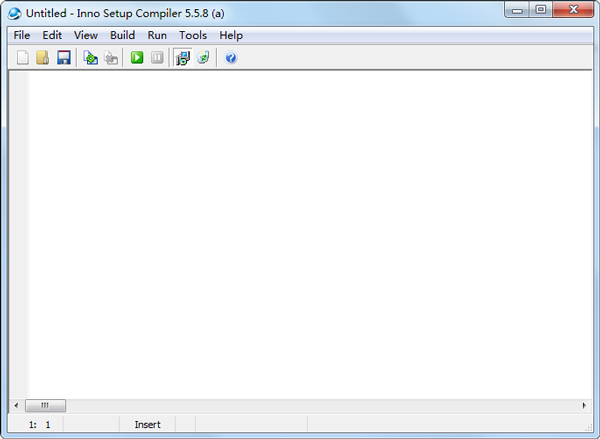Maximize the Inno Setup Compiler window
The width and height of the screenshot is (600, 439).
541,10
